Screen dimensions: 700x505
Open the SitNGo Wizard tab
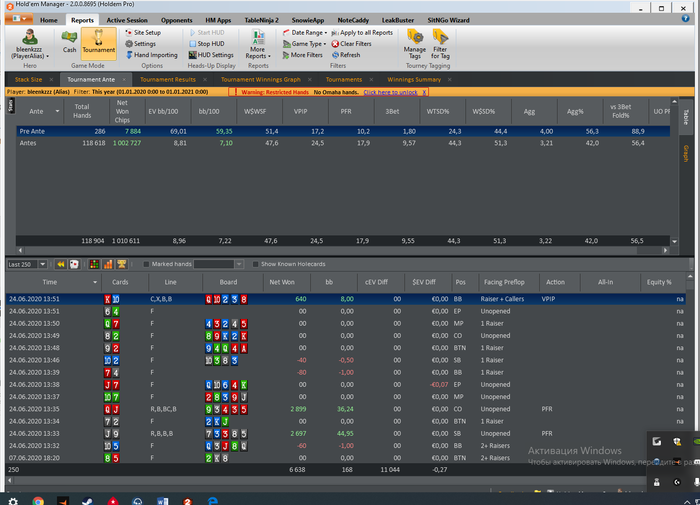(448, 20)
